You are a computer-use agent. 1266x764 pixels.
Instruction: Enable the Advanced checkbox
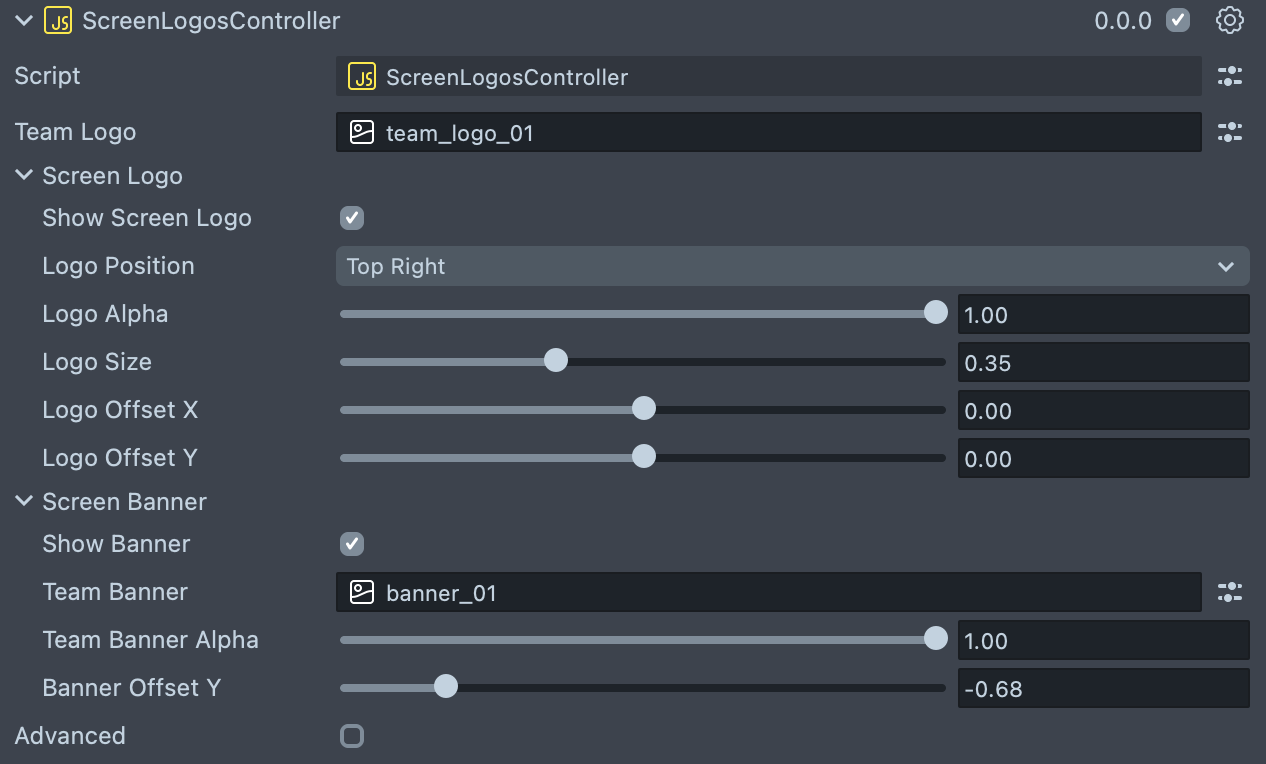click(x=352, y=736)
